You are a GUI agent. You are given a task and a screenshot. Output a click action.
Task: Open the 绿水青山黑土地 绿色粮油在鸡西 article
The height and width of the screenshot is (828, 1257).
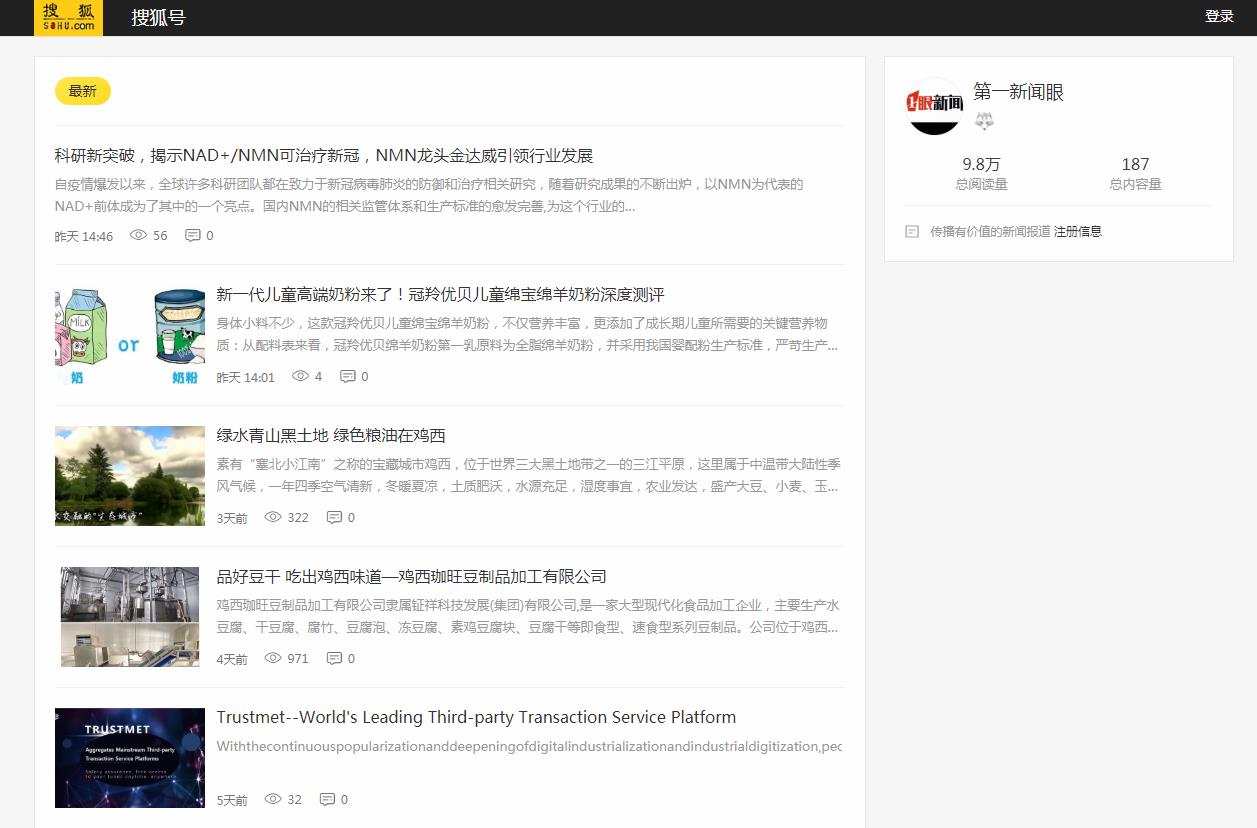(x=331, y=436)
